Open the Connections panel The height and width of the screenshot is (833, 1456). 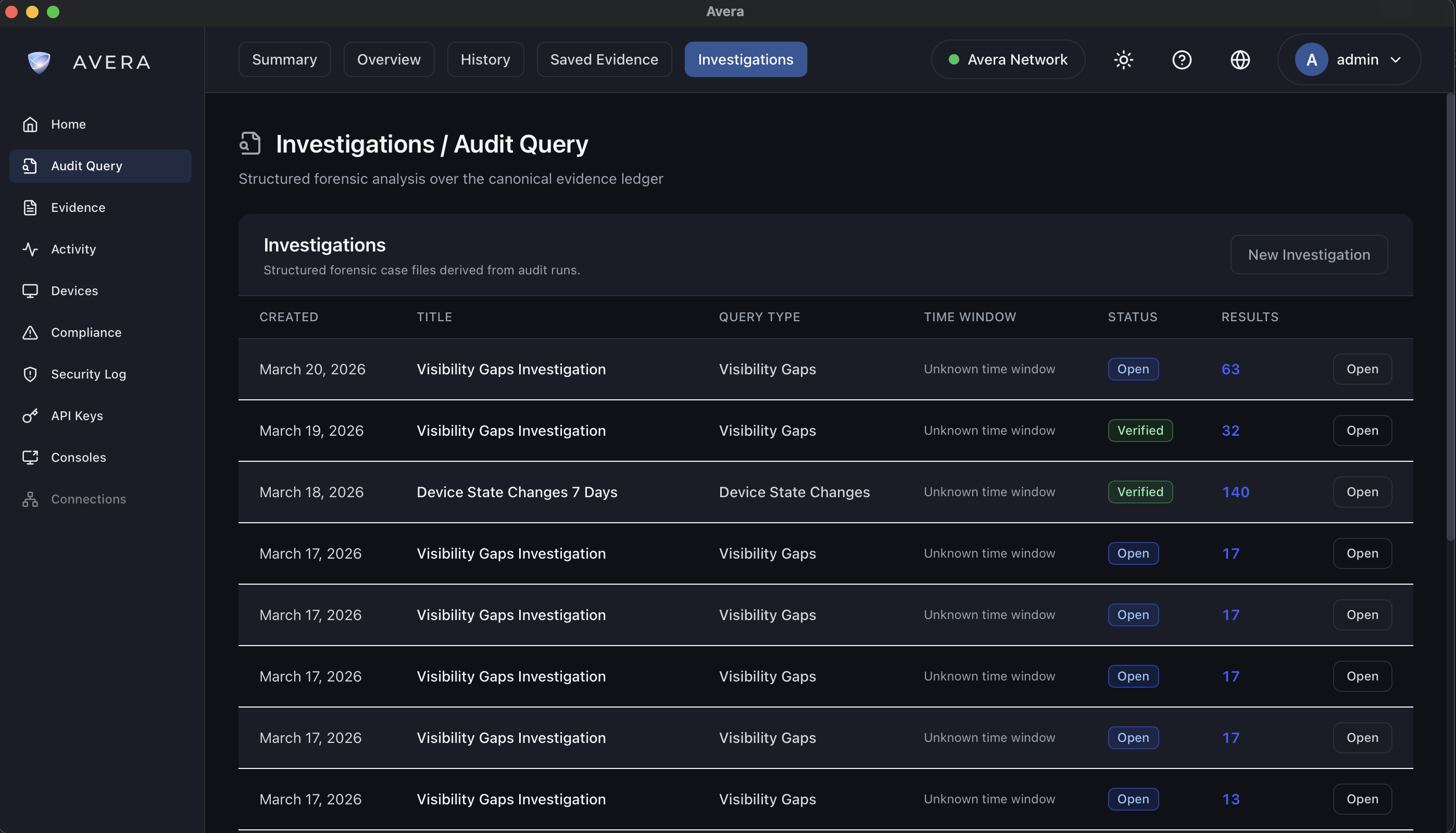(x=89, y=499)
